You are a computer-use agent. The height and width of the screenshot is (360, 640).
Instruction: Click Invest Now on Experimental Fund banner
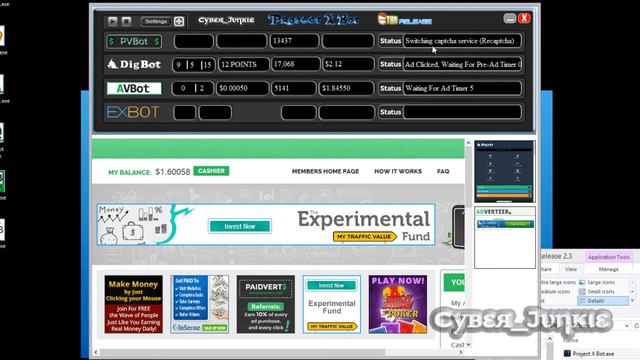240,226
